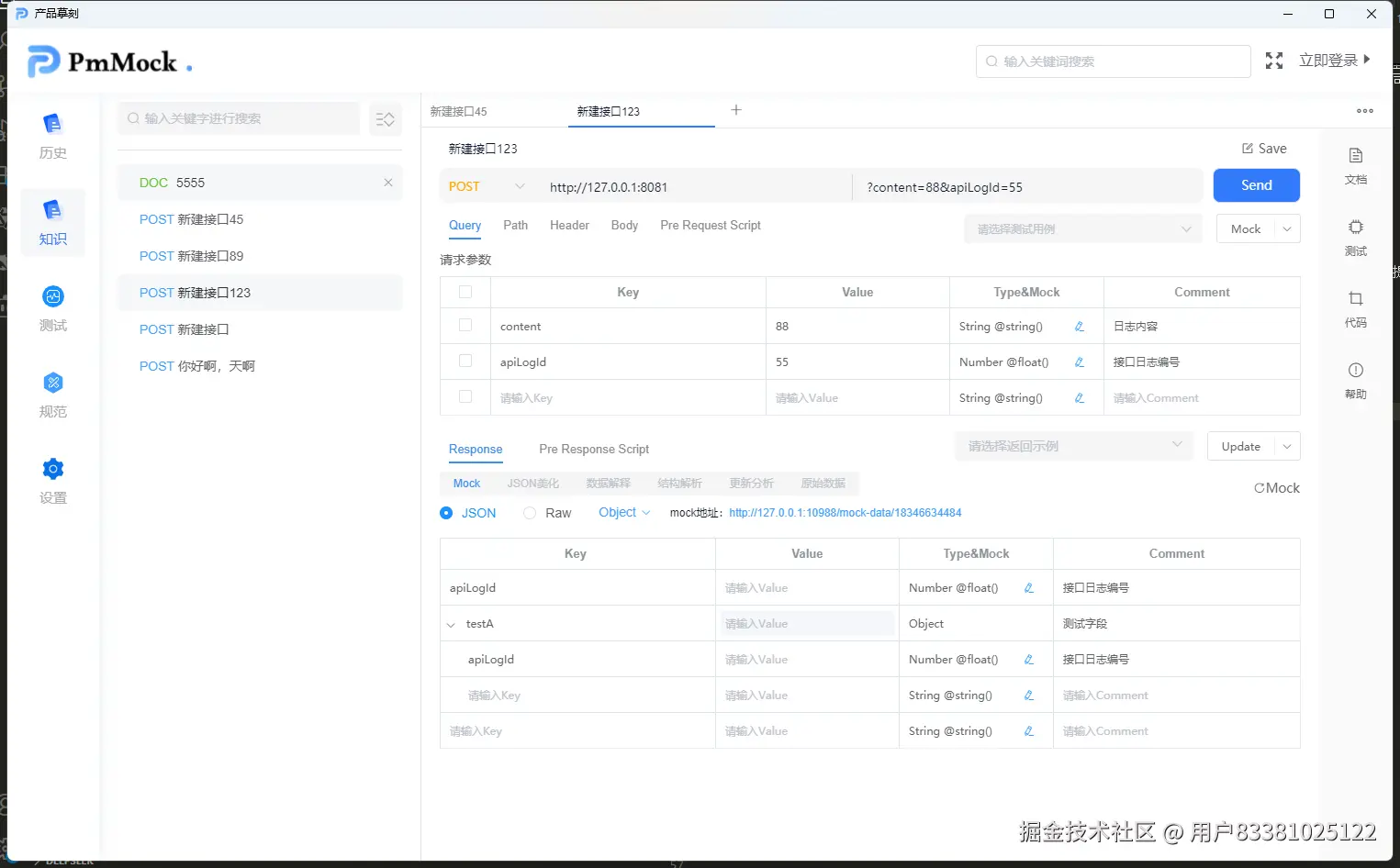The image size is (1400, 868).
Task: Switch to the Pre Request Script tab
Action: coord(711,226)
